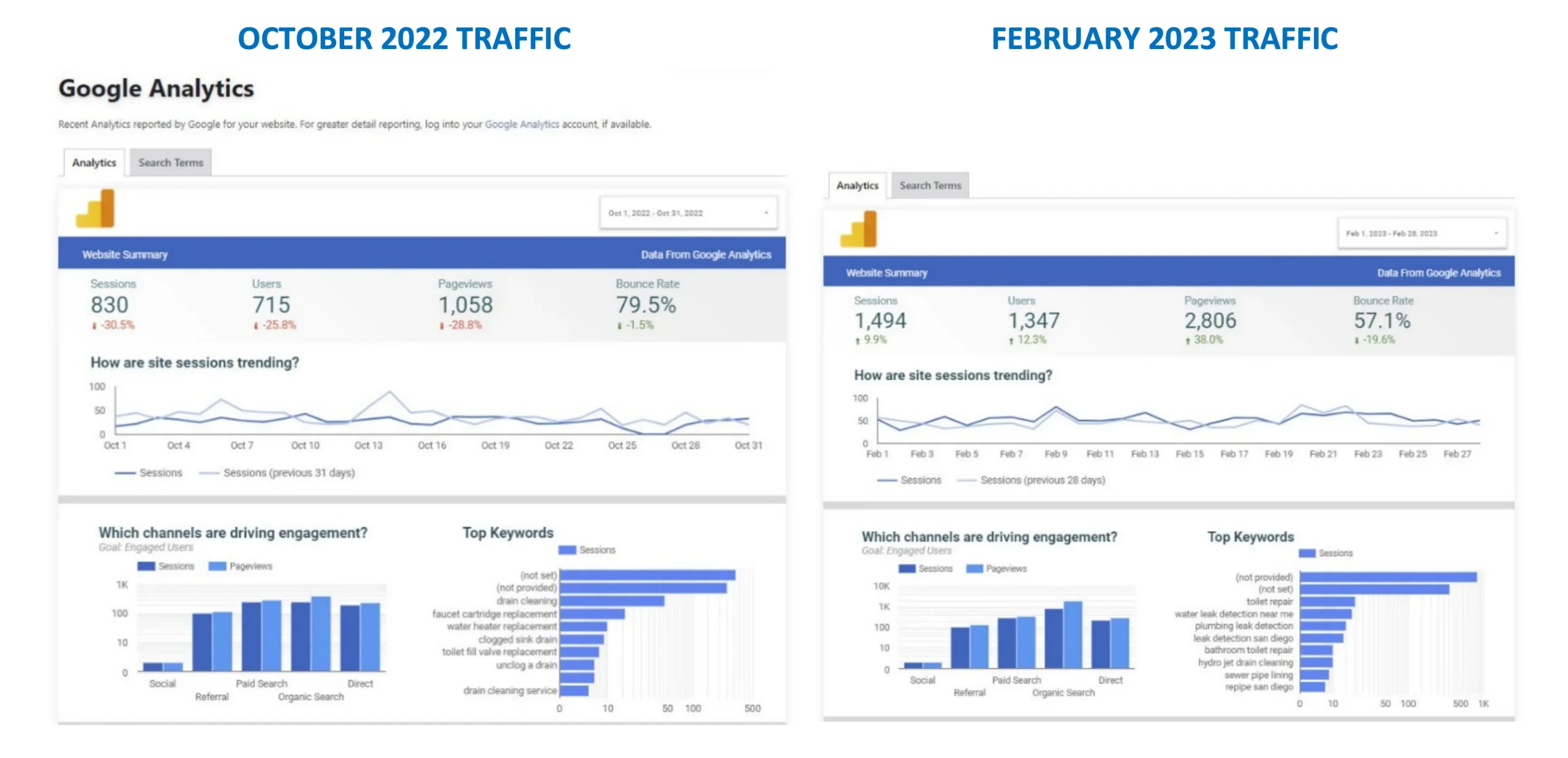Screen dimensions: 1568x758
Task: Click the October Google Analytics logo icon
Action: coord(96,209)
